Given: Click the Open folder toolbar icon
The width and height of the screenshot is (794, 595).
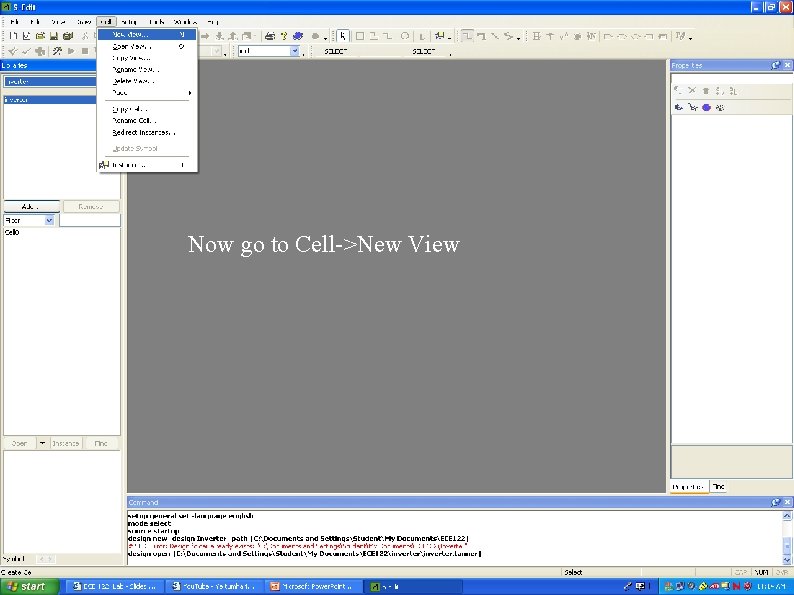Looking at the screenshot, I should point(40,36).
